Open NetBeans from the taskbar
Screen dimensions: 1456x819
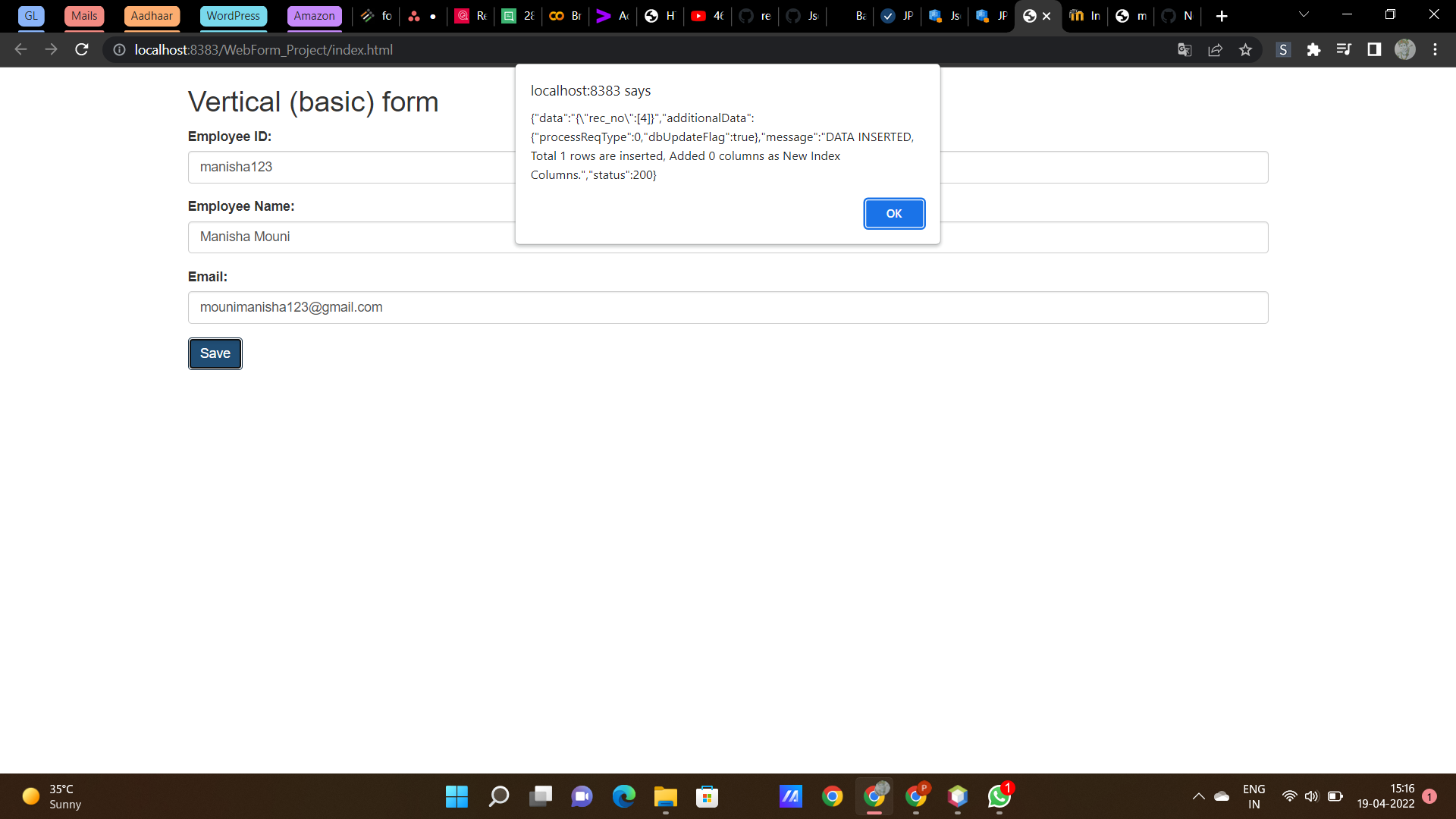pyautogui.click(x=958, y=796)
